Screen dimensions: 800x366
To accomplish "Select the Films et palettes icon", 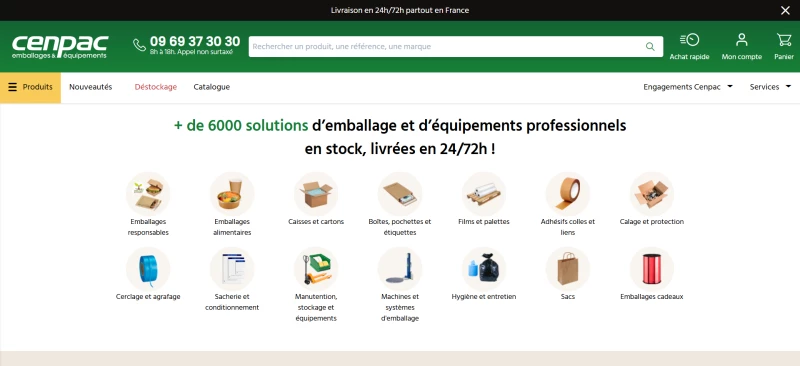I will (x=484, y=194).
